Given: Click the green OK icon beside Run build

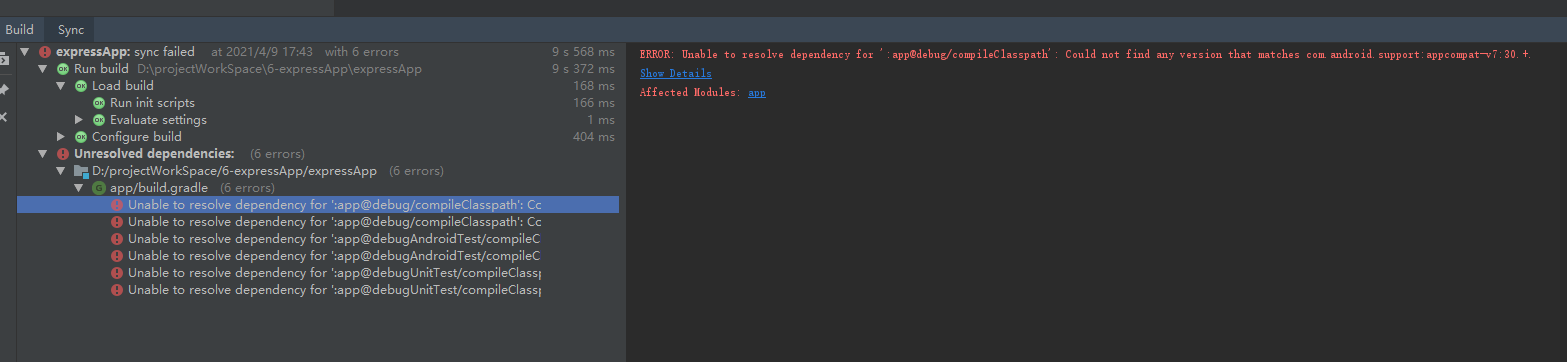Looking at the screenshot, I should 63,69.
